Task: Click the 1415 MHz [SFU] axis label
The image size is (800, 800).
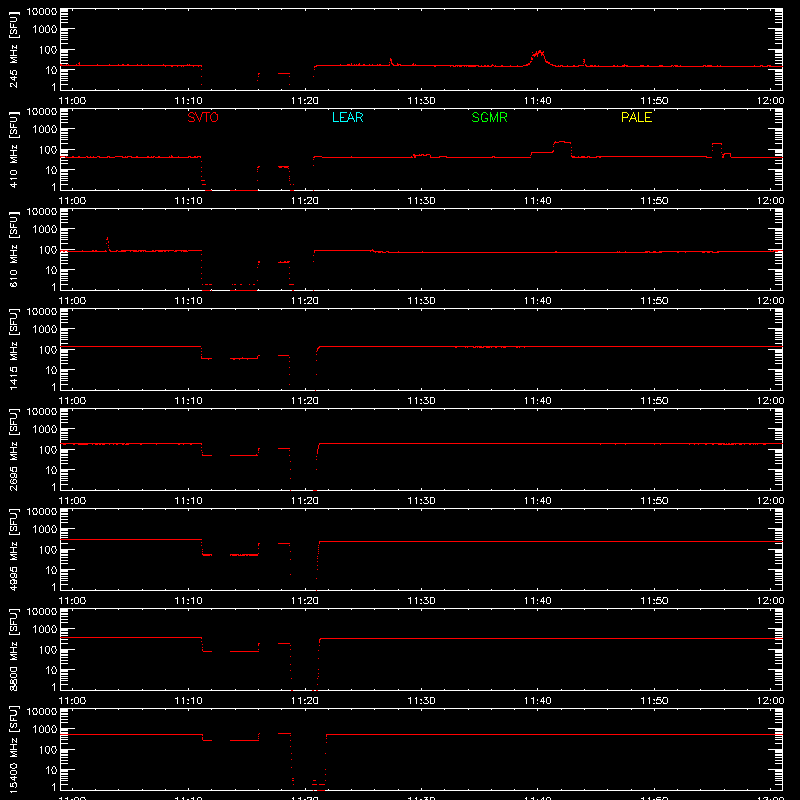Action: [x=14, y=349]
